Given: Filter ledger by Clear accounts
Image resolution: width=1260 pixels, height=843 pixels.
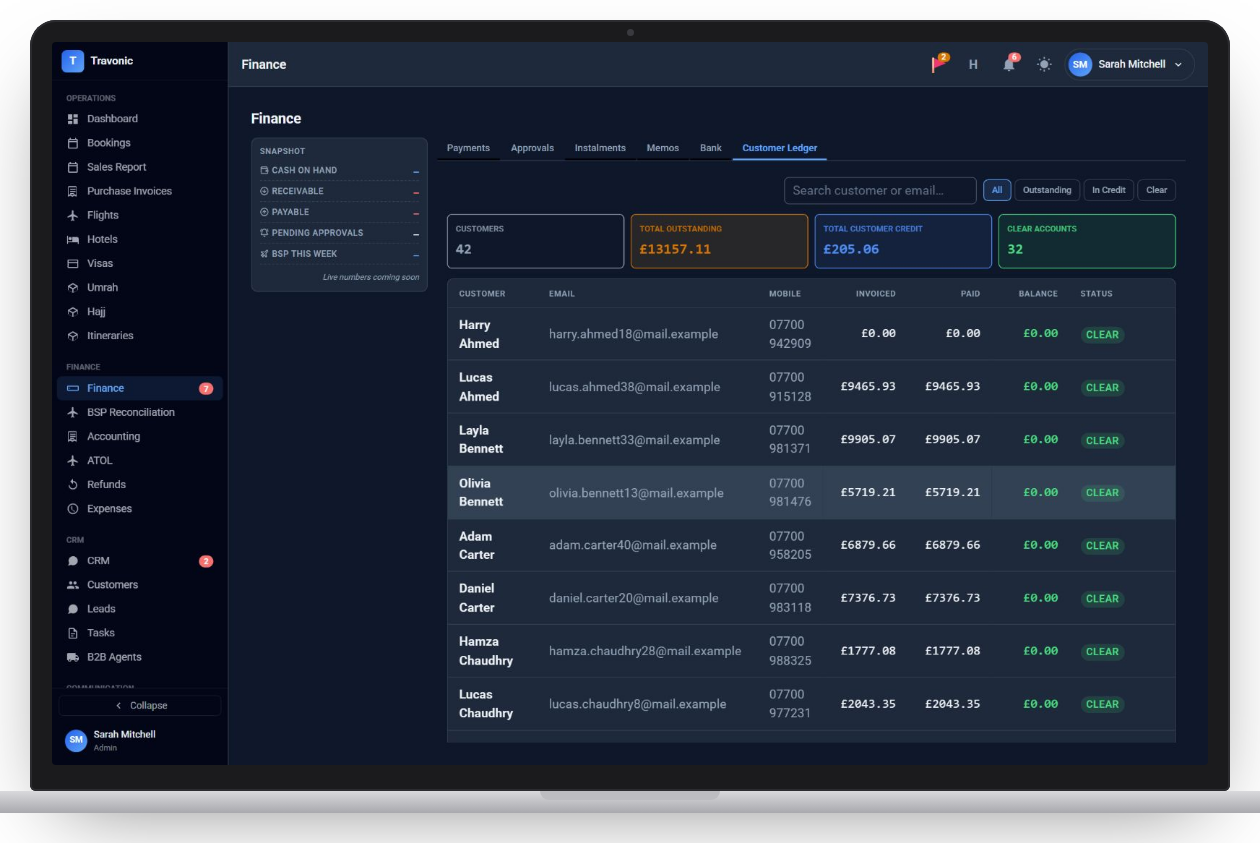Looking at the screenshot, I should [x=1156, y=190].
